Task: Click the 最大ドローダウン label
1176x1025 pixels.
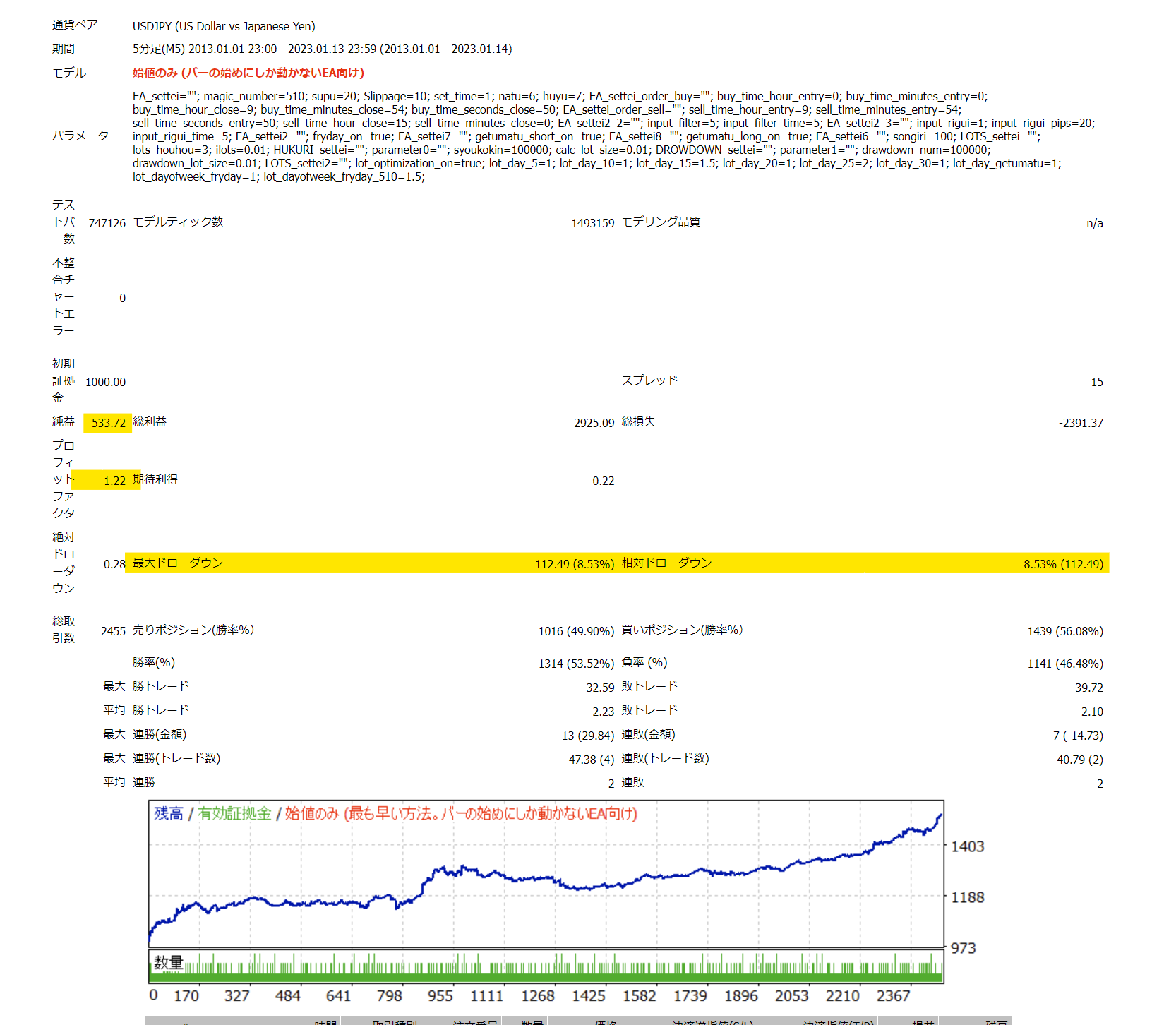Action: pos(178,563)
